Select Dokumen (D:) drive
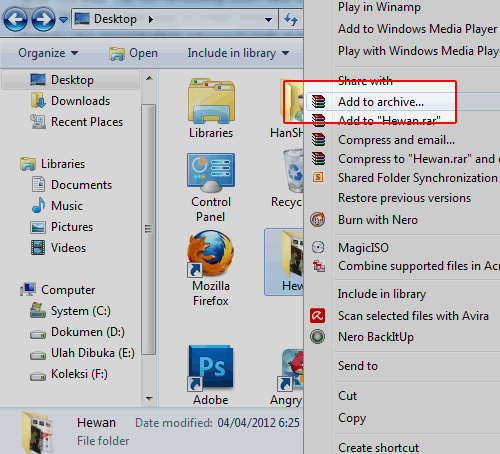The image size is (500, 454). pos(77,332)
